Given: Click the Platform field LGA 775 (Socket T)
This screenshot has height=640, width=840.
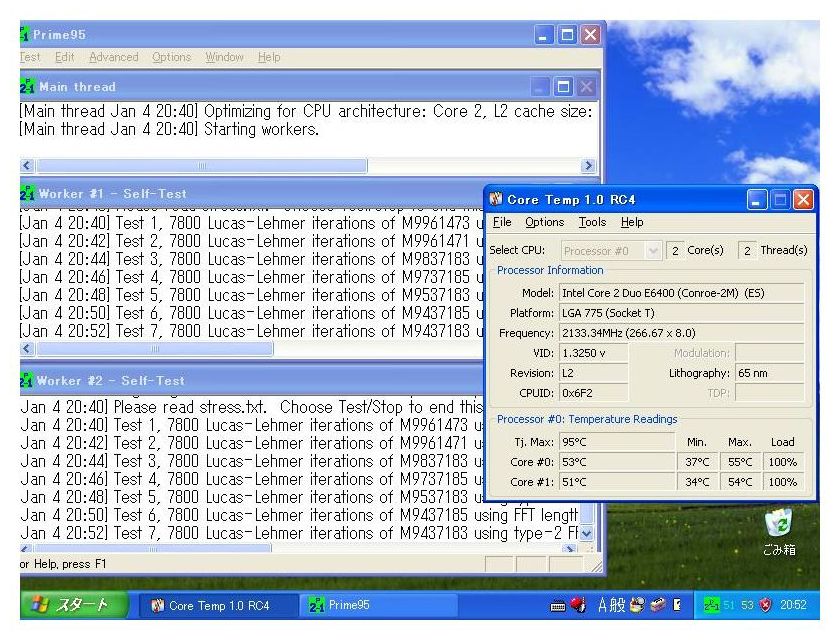Looking at the screenshot, I should tap(681, 313).
